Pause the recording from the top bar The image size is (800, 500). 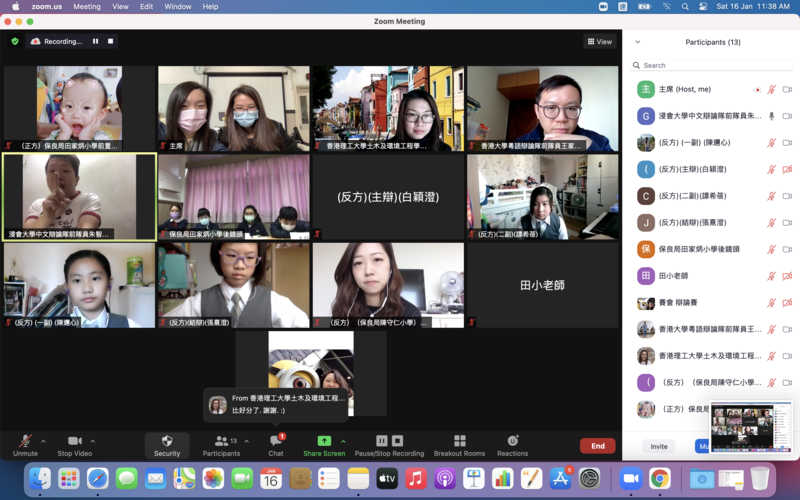96,41
